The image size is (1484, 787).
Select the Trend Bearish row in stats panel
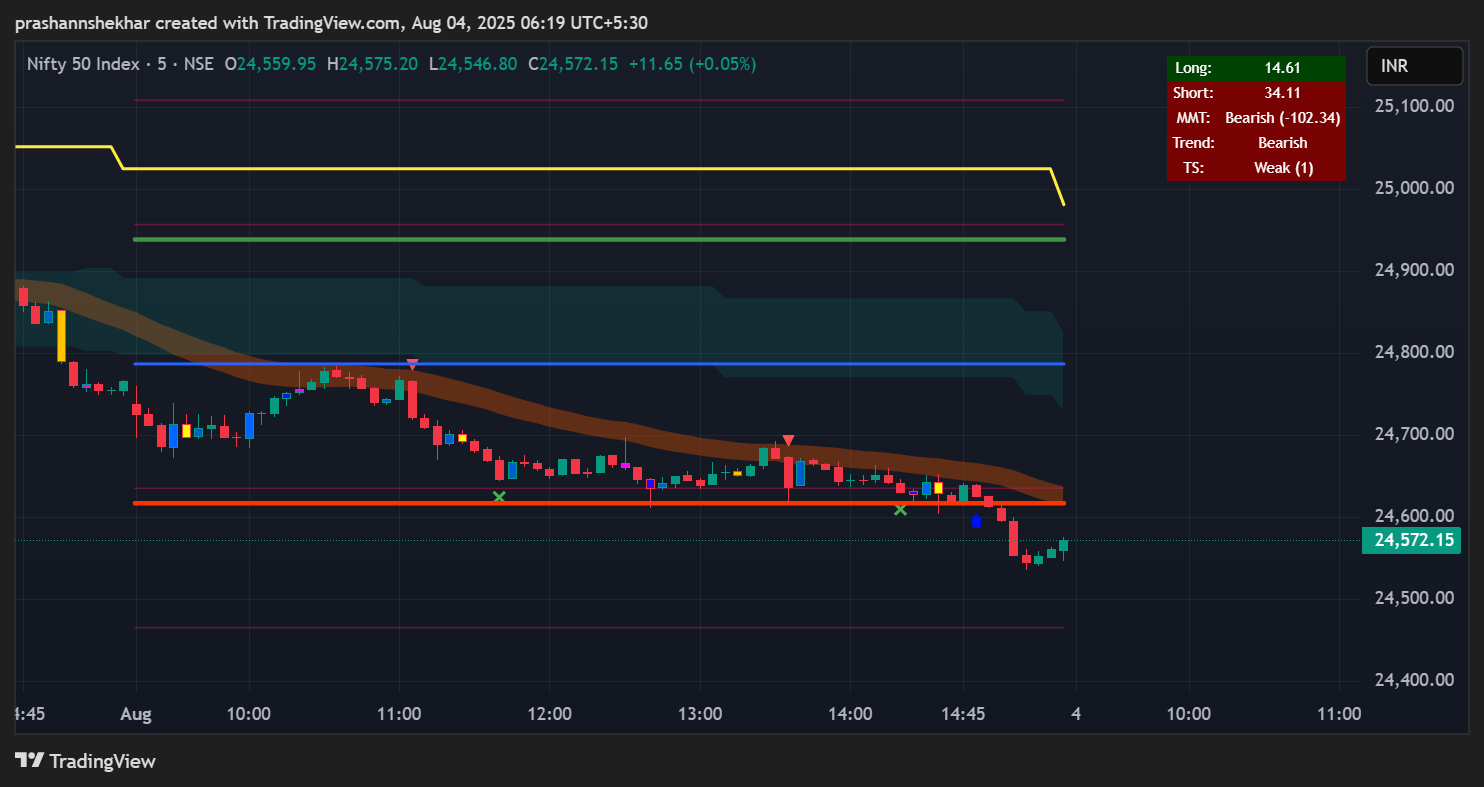(x=1255, y=142)
